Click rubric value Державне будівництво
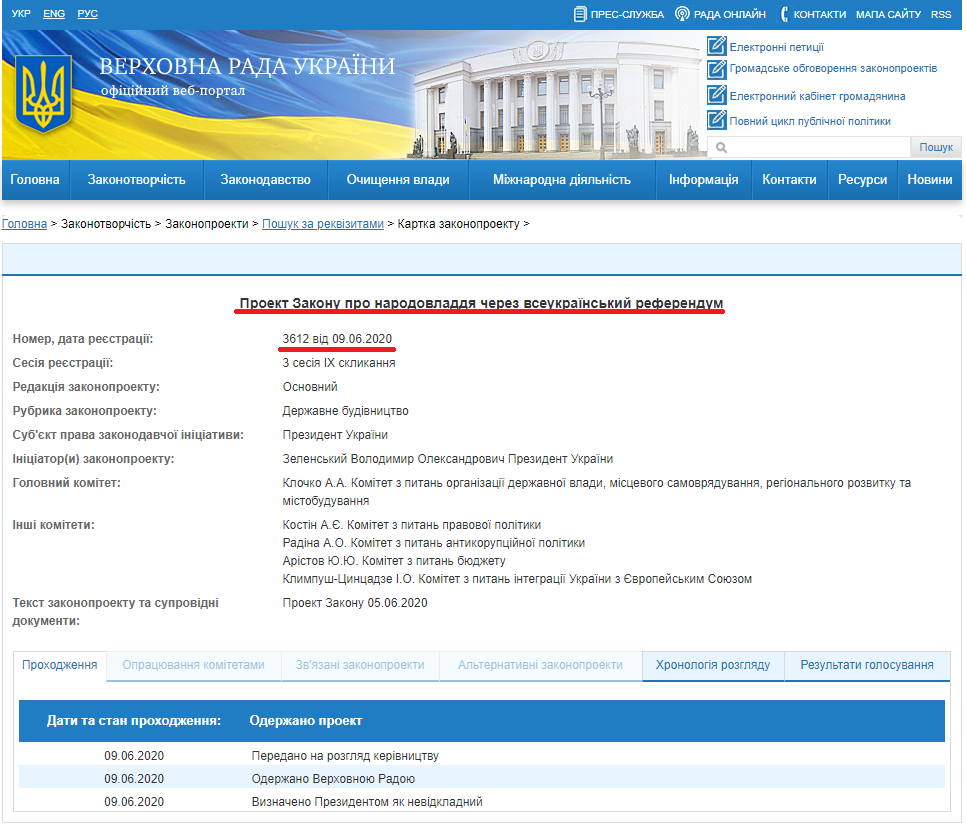The height and width of the screenshot is (826, 966). [x=346, y=411]
